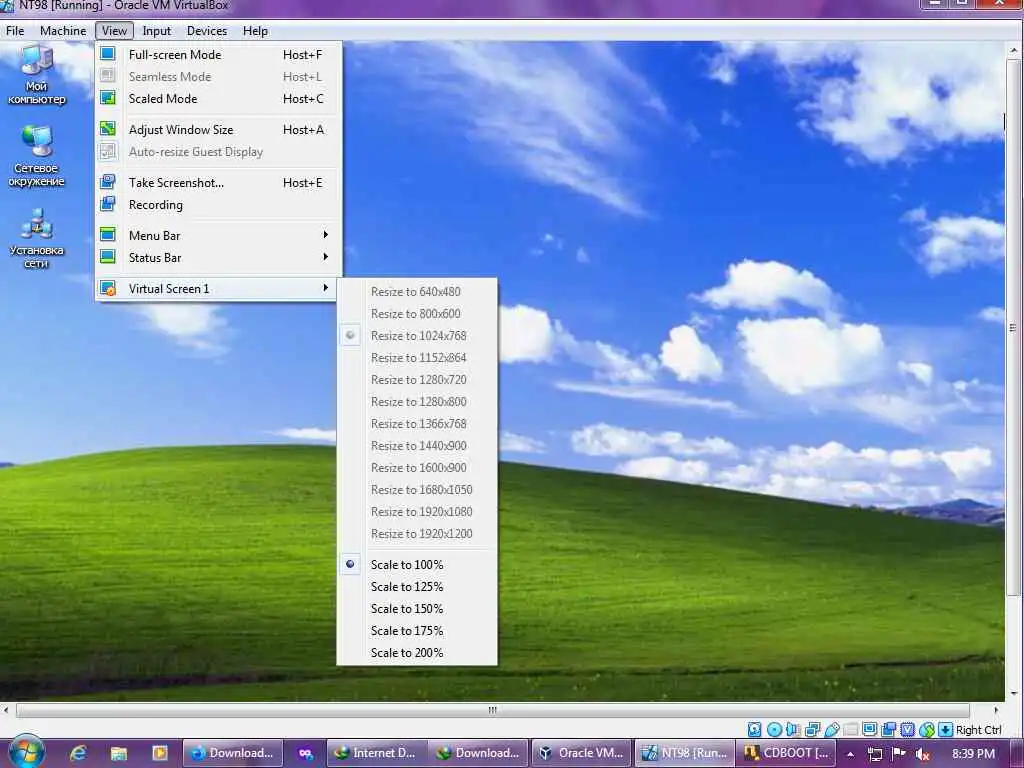This screenshot has height=768, width=1024.
Task: Click the horizontal scrollbar thumb
Action: point(492,710)
